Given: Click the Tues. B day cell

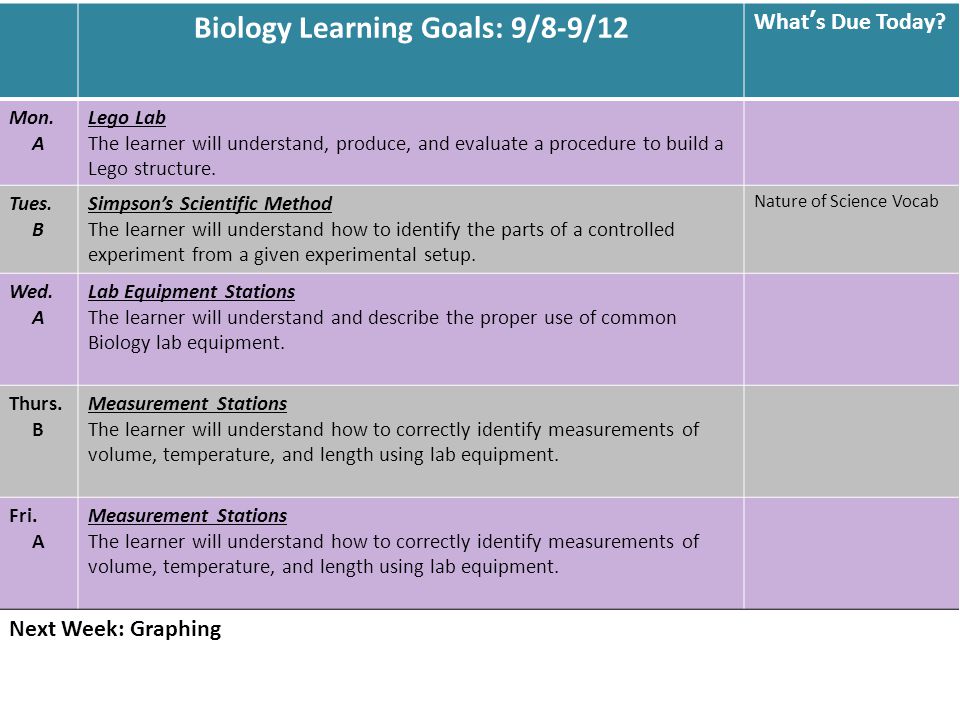Looking at the screenshot, I should tap(39, 230).
